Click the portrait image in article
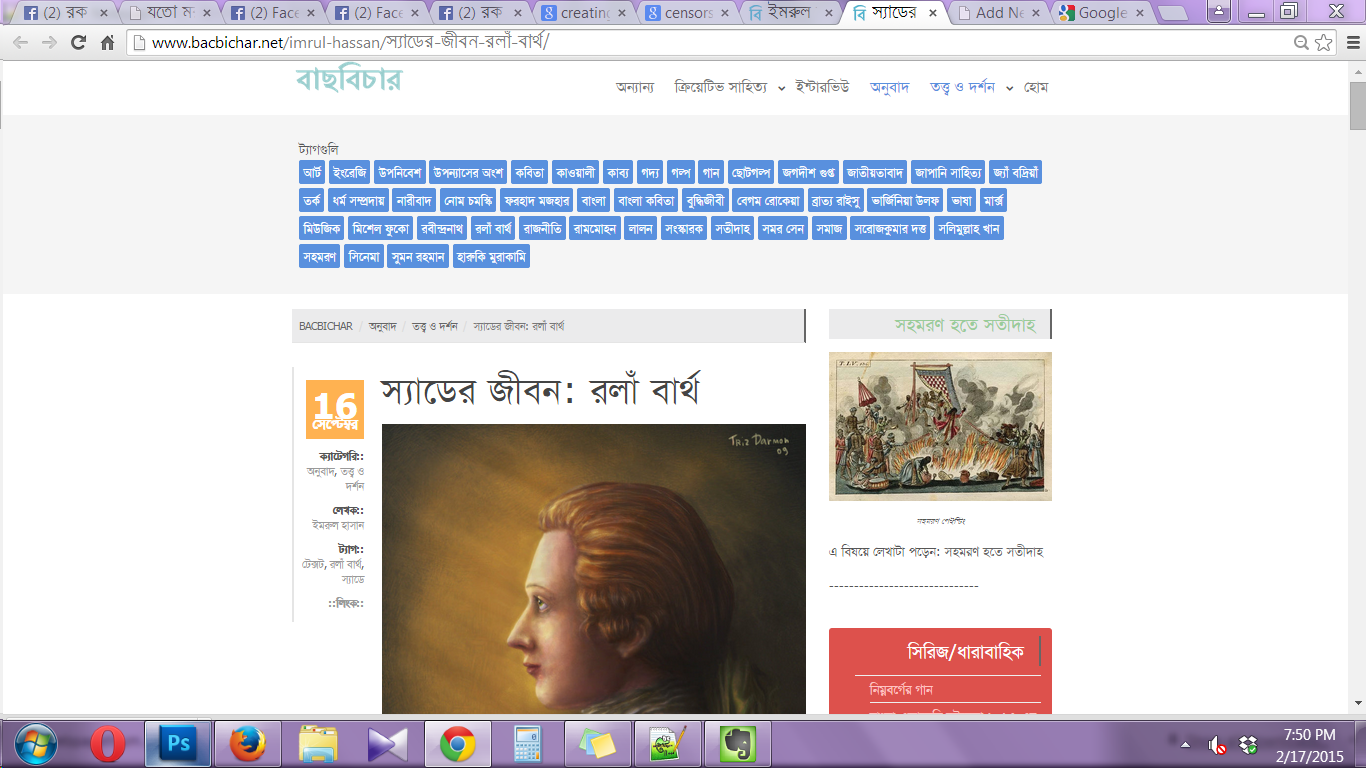The height and width of the screenshot is (768, 1366). [x=594, y=568]
